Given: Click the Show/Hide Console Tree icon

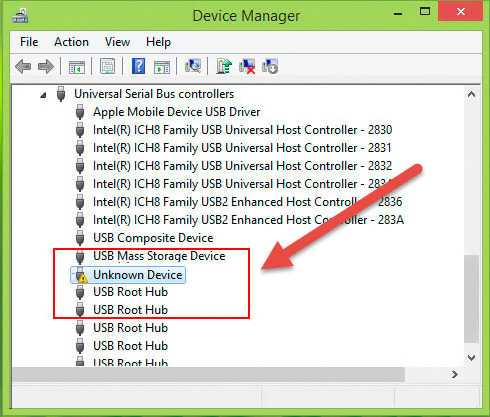Looking at the screenshot, I should pyautogui.click(x=76, y=67).
